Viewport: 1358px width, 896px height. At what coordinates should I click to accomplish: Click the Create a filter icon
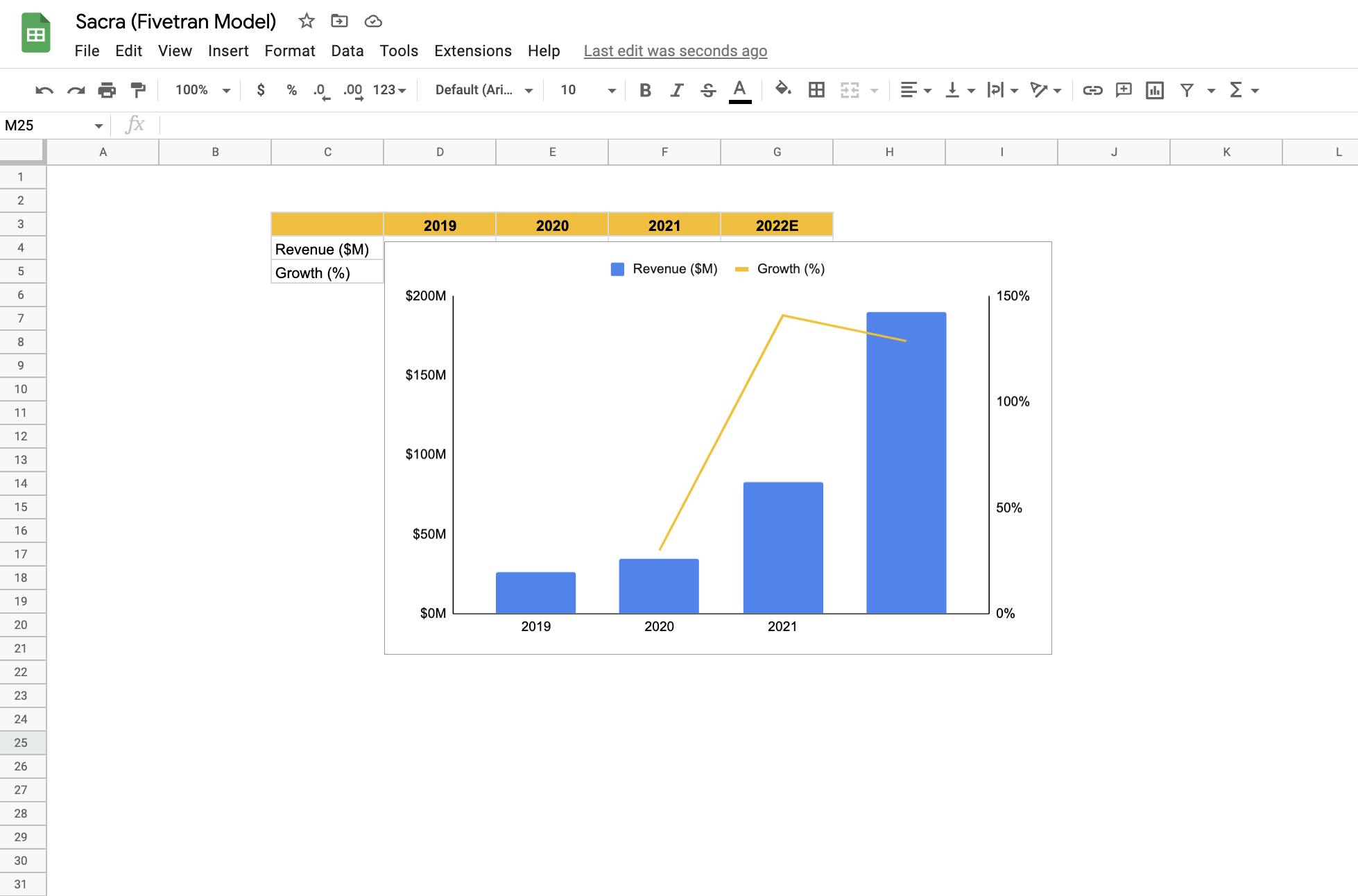[1187, 90]
